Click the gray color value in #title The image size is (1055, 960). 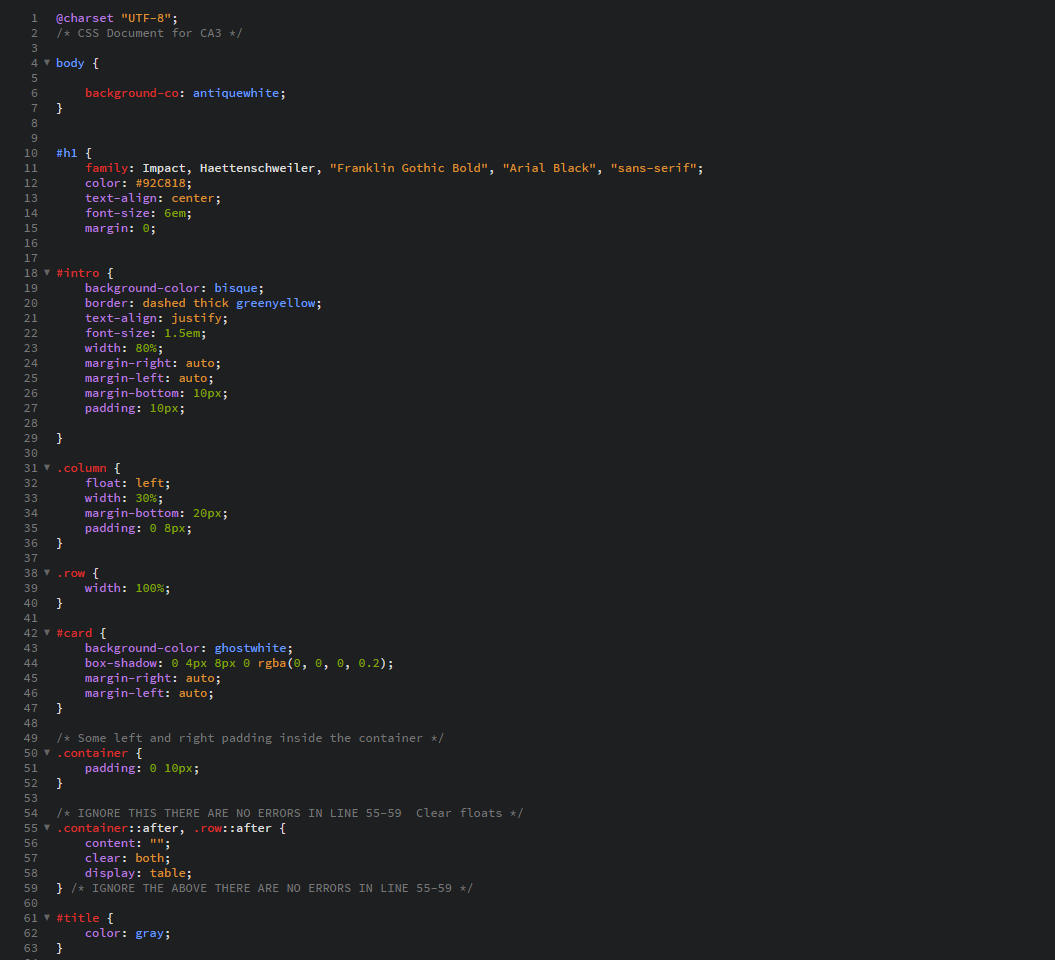coord(150,933)
